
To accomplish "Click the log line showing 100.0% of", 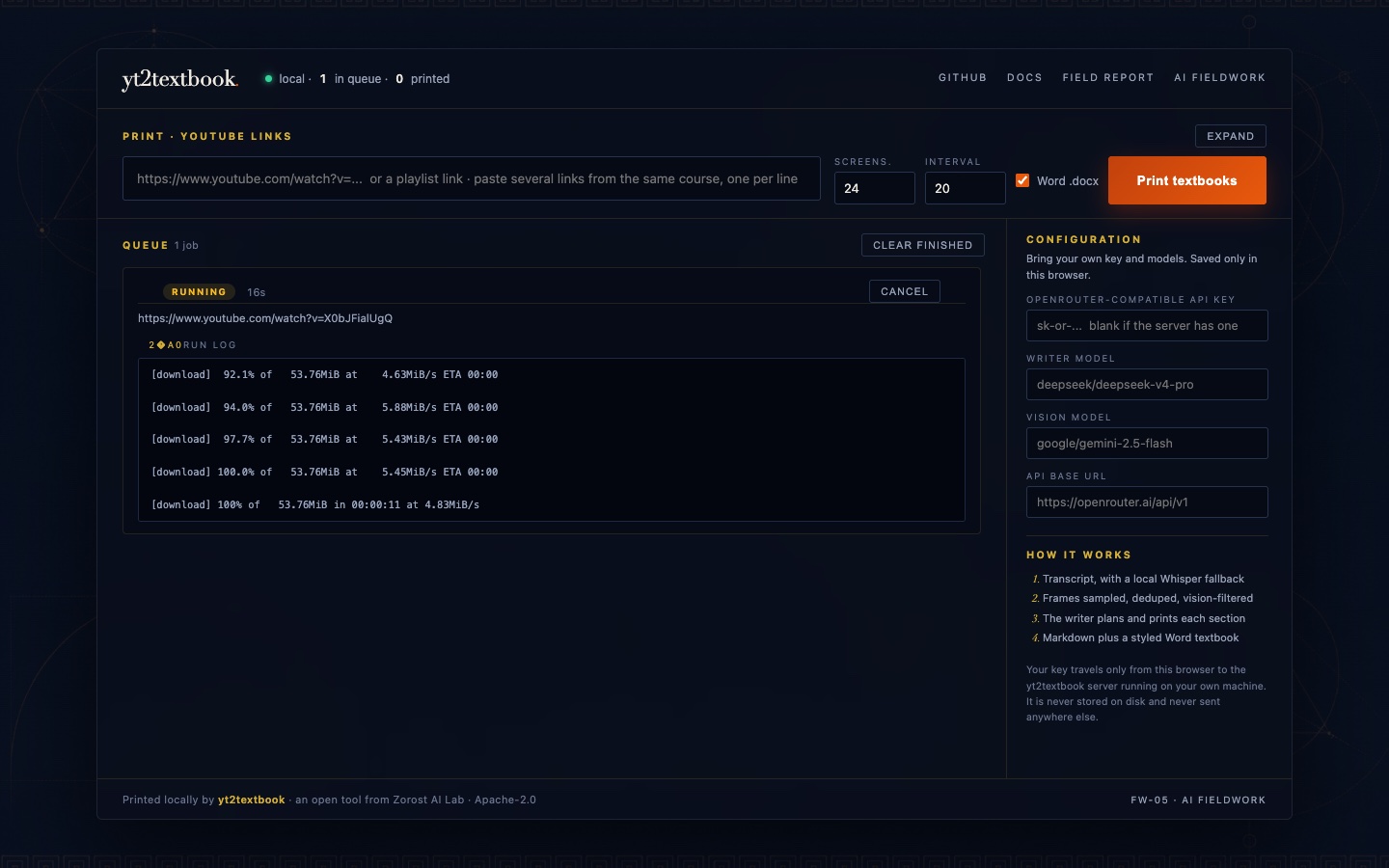I will coord(325,472).
